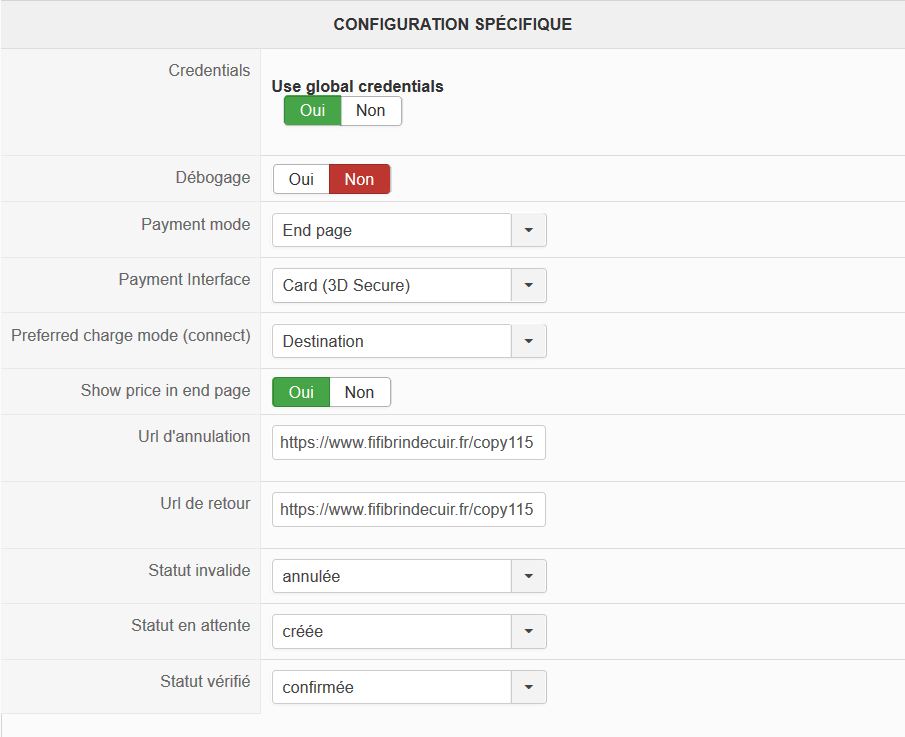Open Preferred charge mode dropdown arrow
The width and height of the screenshot is (905, 737).
(529, 341)
